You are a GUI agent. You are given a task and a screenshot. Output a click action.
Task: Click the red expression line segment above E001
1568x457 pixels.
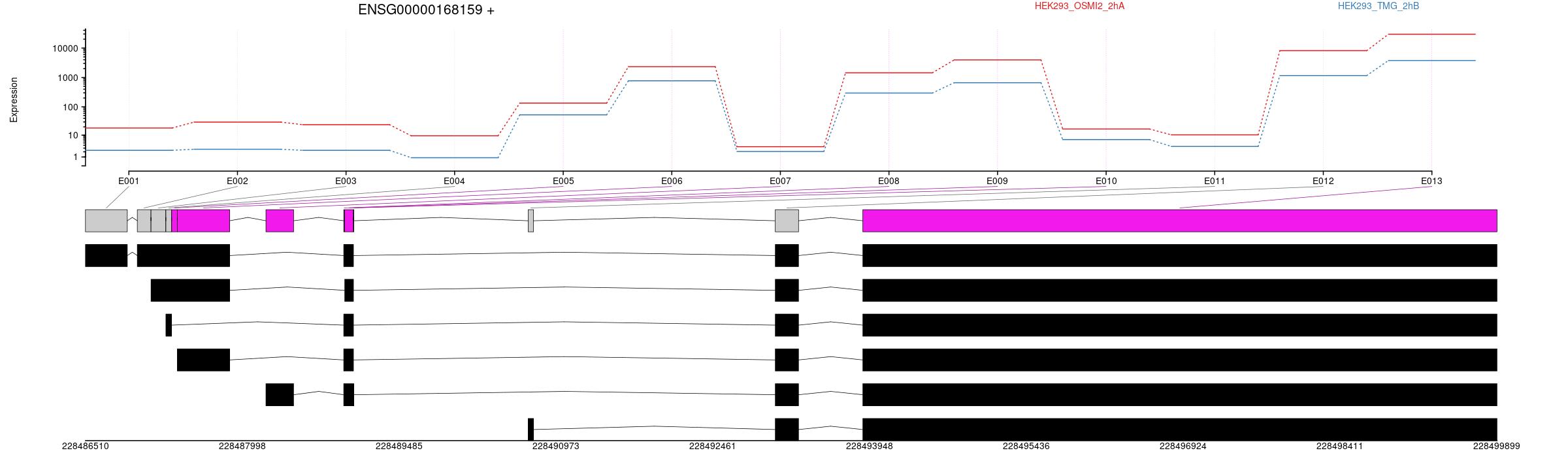tap(129, 128)
